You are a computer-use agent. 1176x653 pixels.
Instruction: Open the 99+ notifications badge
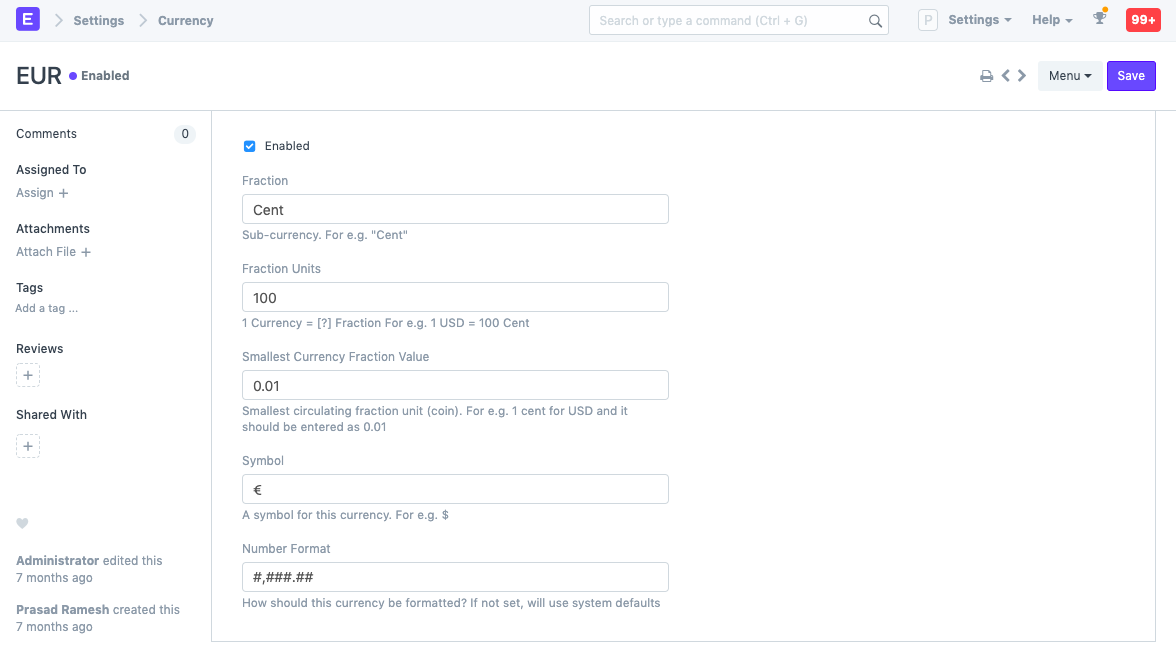[x=1143, y=20]
